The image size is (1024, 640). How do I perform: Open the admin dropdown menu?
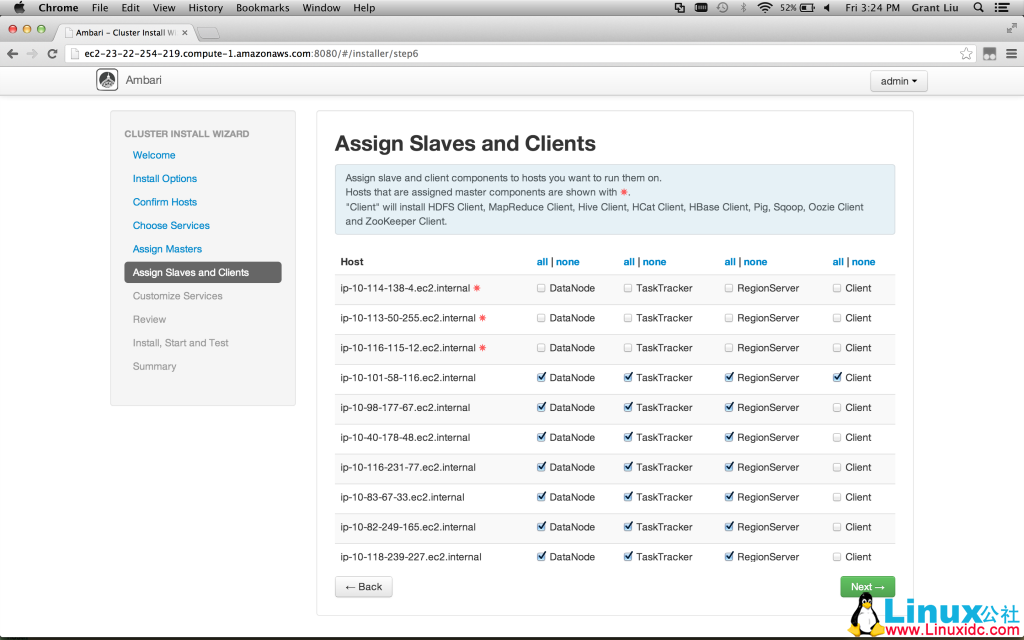tap(897, 81)
